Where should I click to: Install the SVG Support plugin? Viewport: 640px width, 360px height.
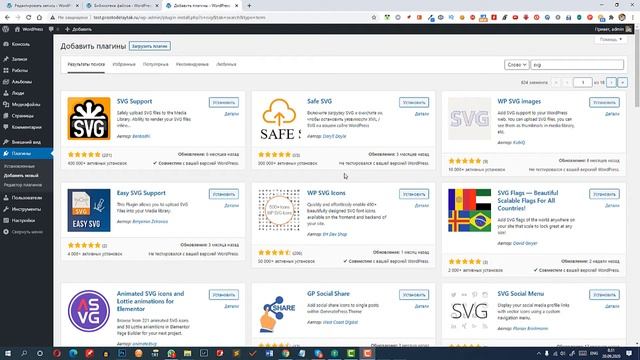coord(224,102)
